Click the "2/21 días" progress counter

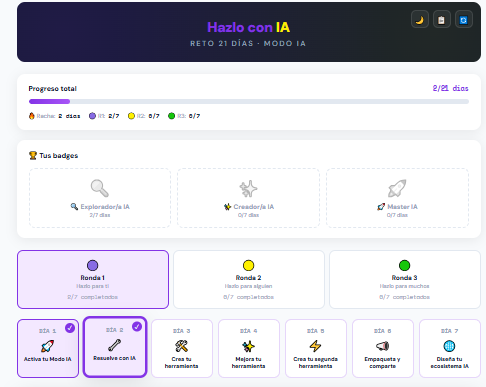(x=450, y=88)
